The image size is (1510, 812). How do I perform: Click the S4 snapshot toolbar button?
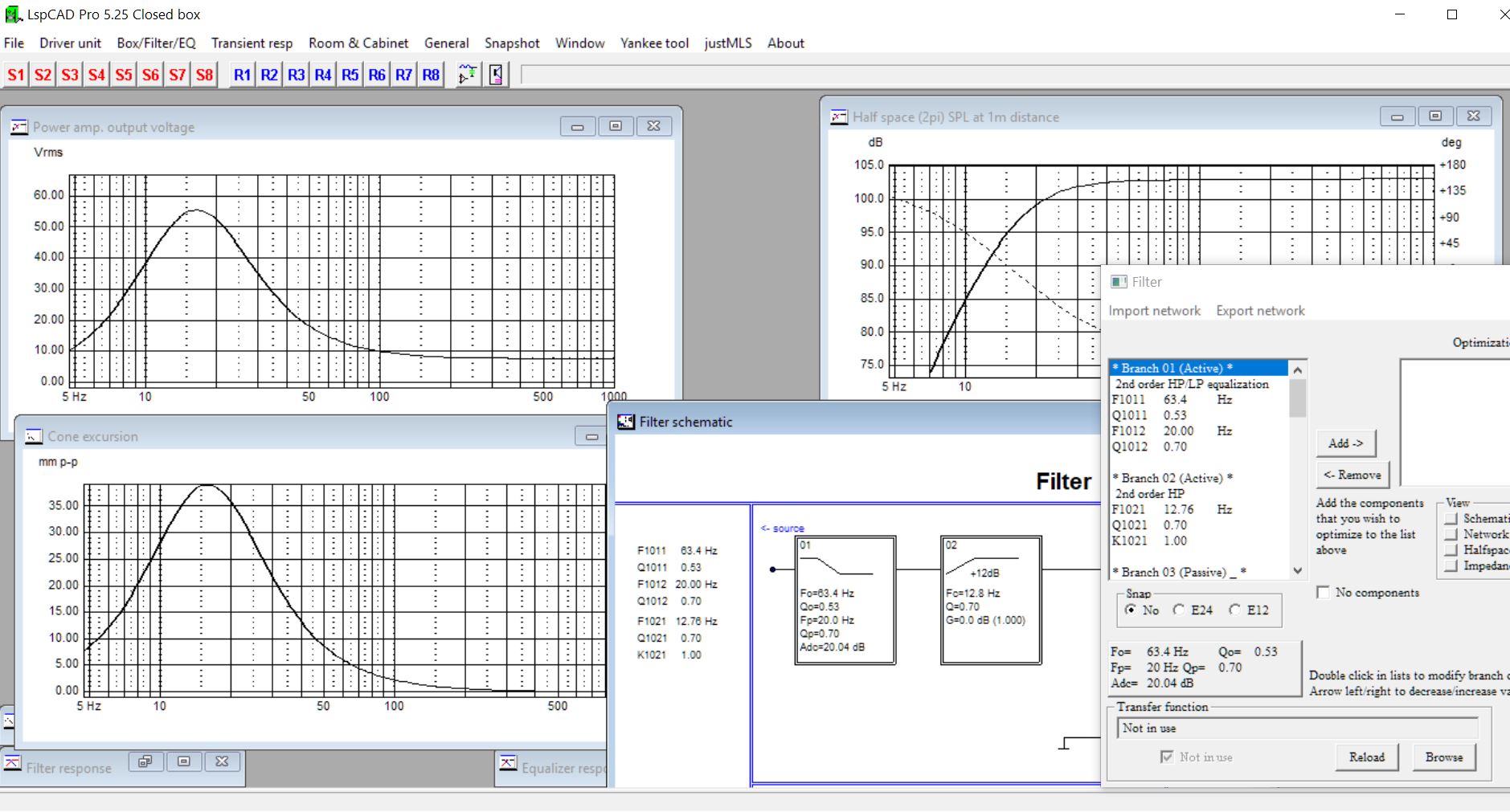coord(96,75)
